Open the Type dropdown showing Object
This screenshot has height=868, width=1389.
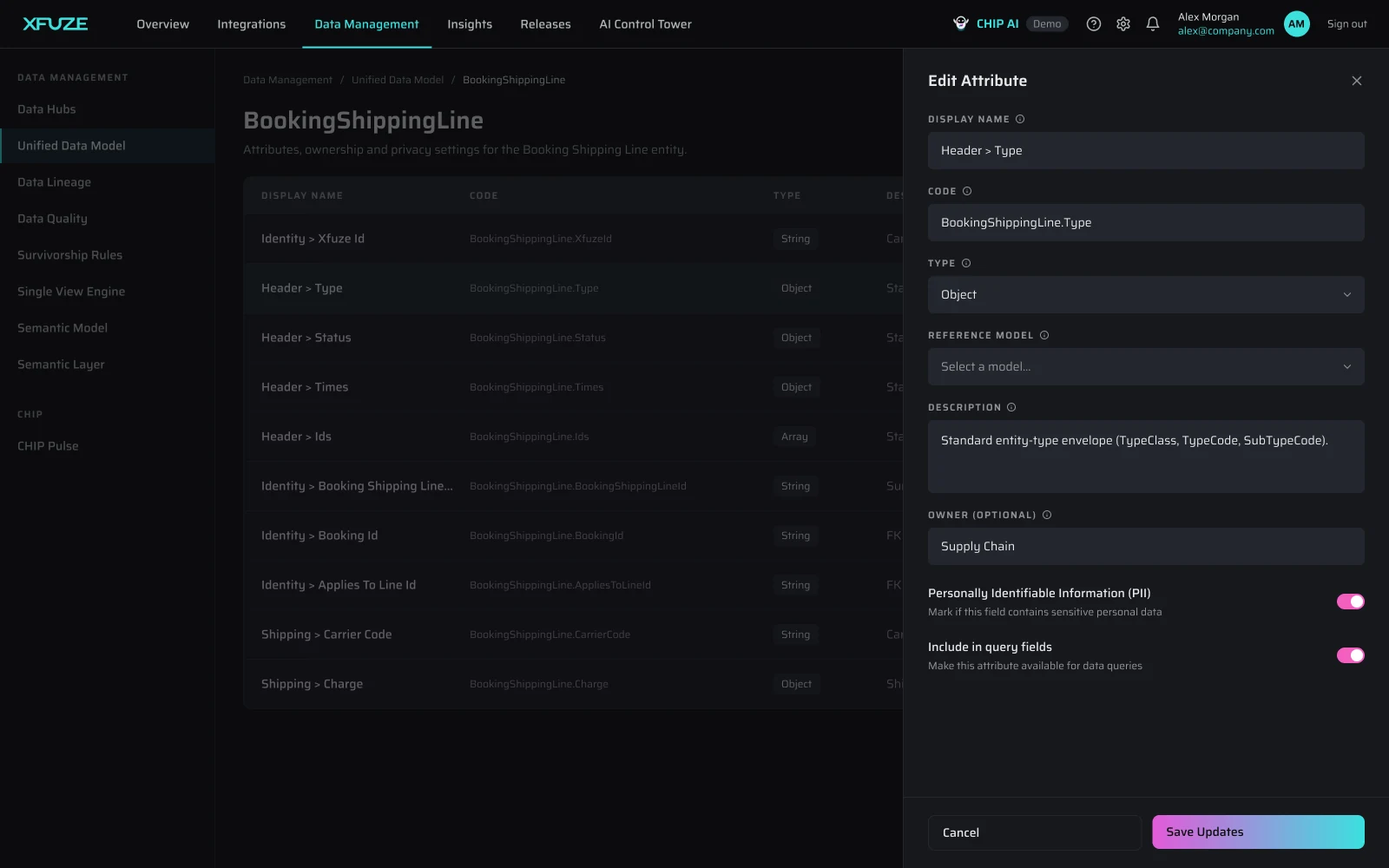click(x=1146, y=294)
